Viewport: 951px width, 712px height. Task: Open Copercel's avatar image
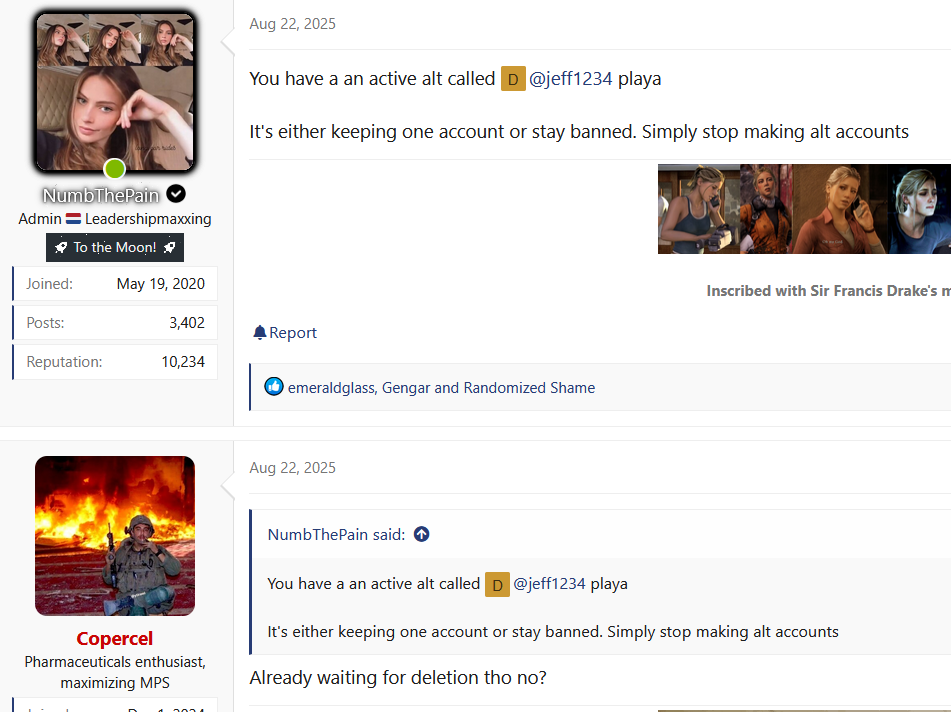(x=115, y=536)
